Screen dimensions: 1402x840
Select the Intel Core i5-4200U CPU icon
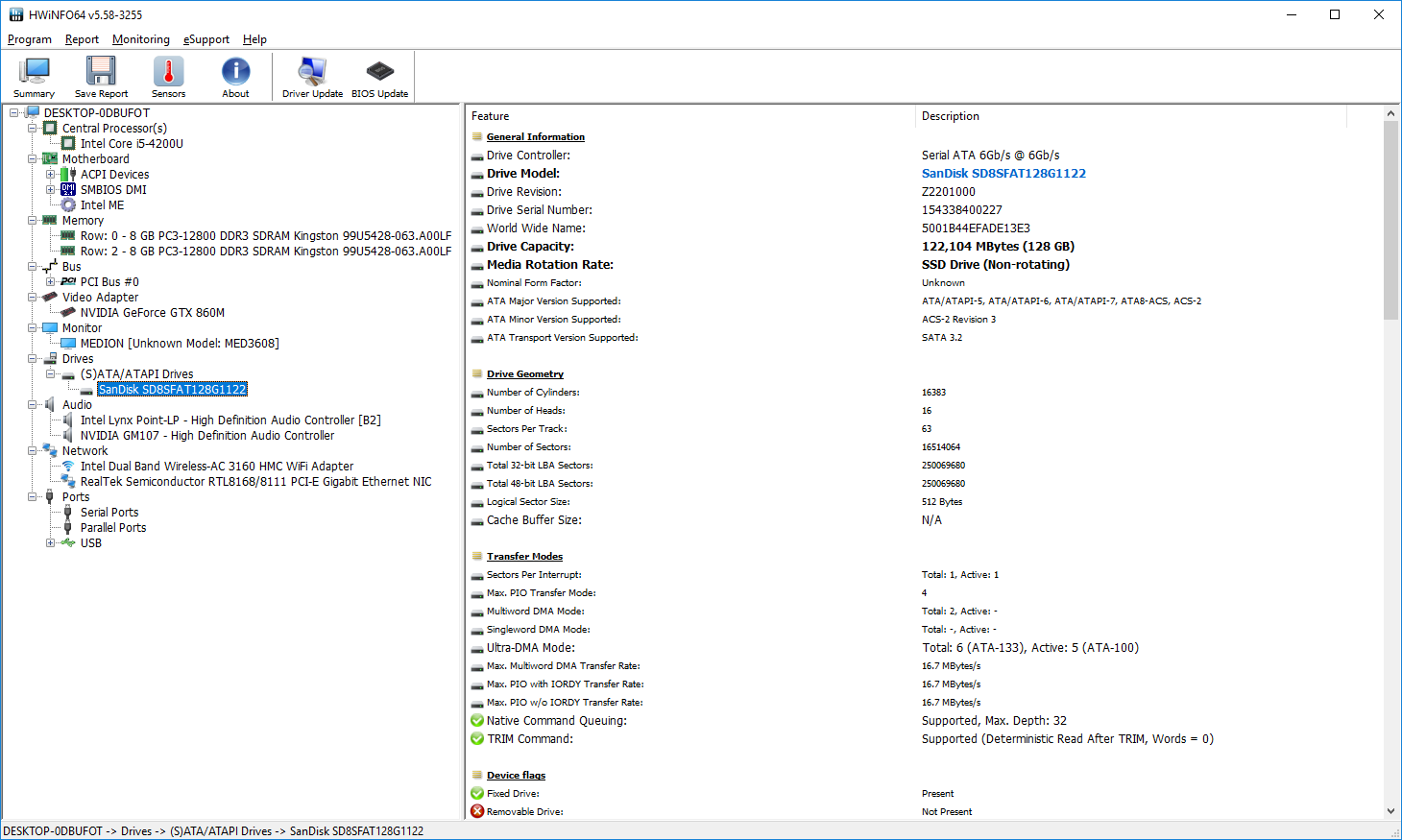click(x=68, y=143)
